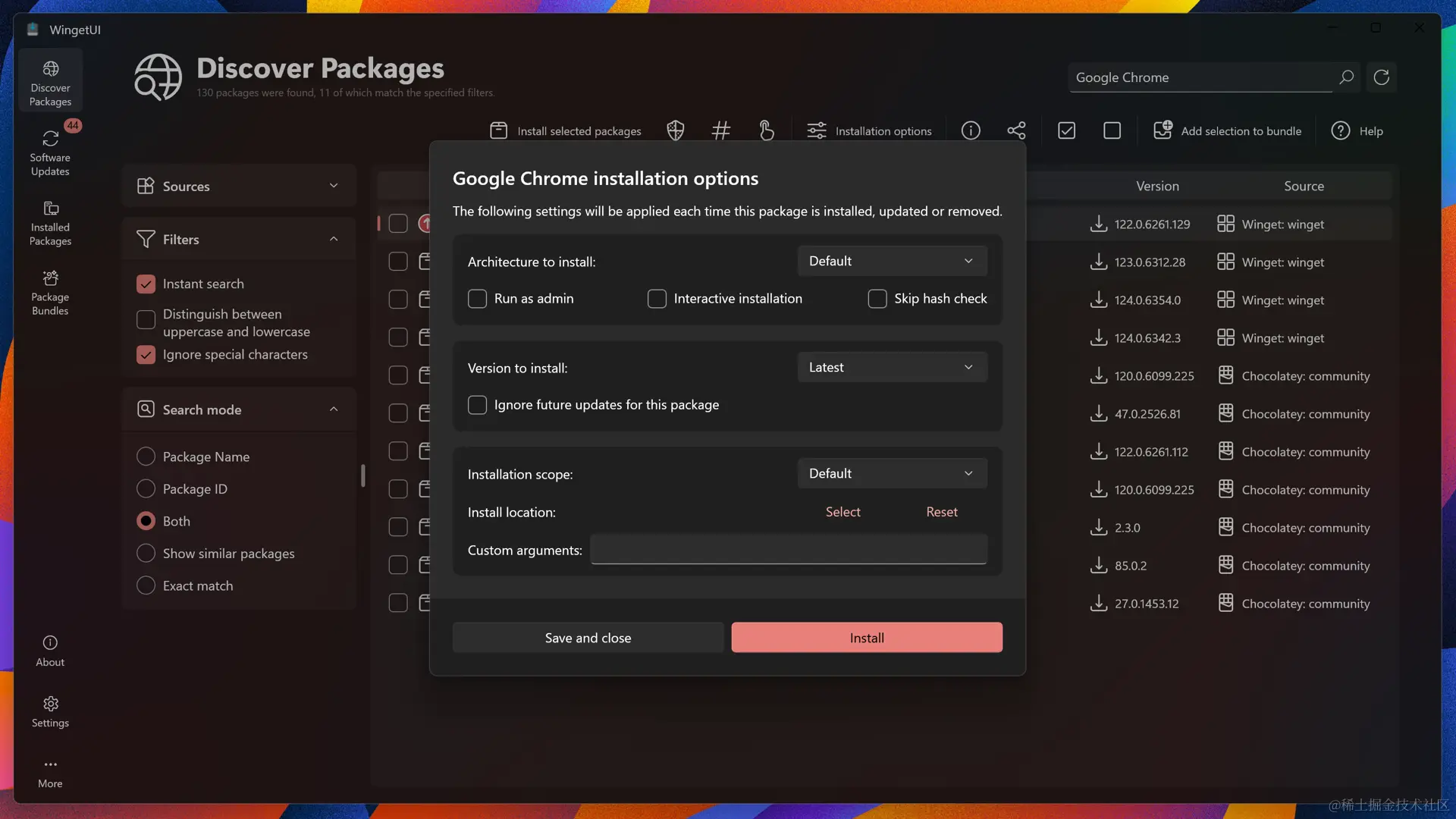Screen dimensions: 1456x819
Task: Click the skip hash check hashtag icon
Action: (720, 130)
